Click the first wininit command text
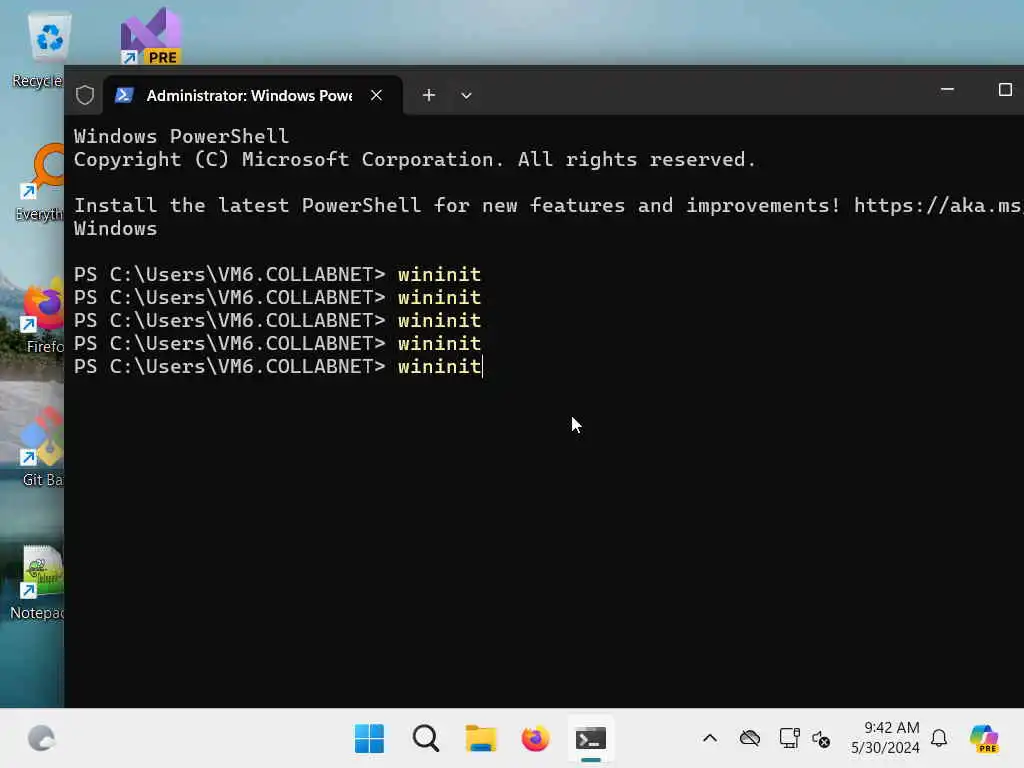The image size is (1024, 768). [440, 274]
